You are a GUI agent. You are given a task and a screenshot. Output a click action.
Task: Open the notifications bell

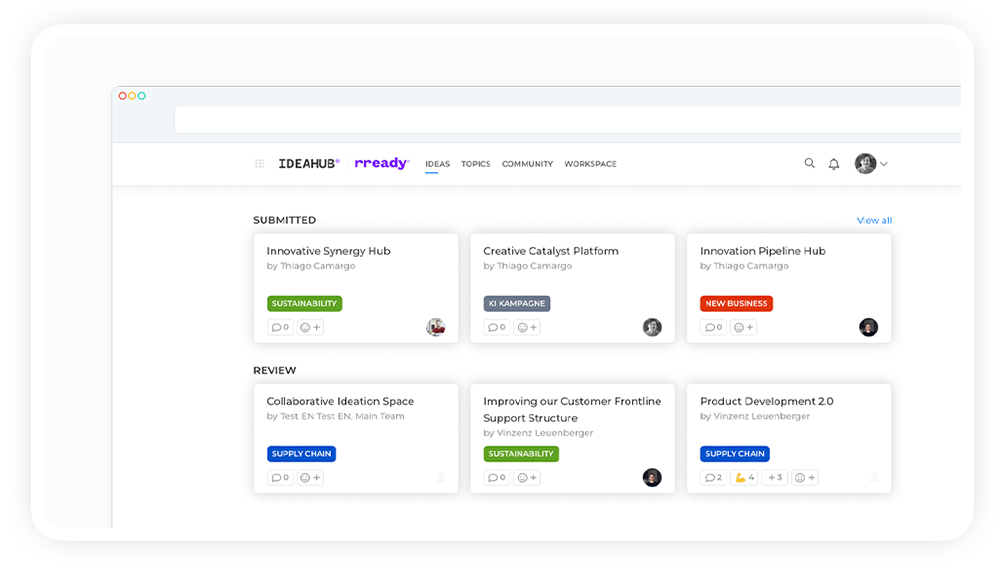[x=834, y=164]
